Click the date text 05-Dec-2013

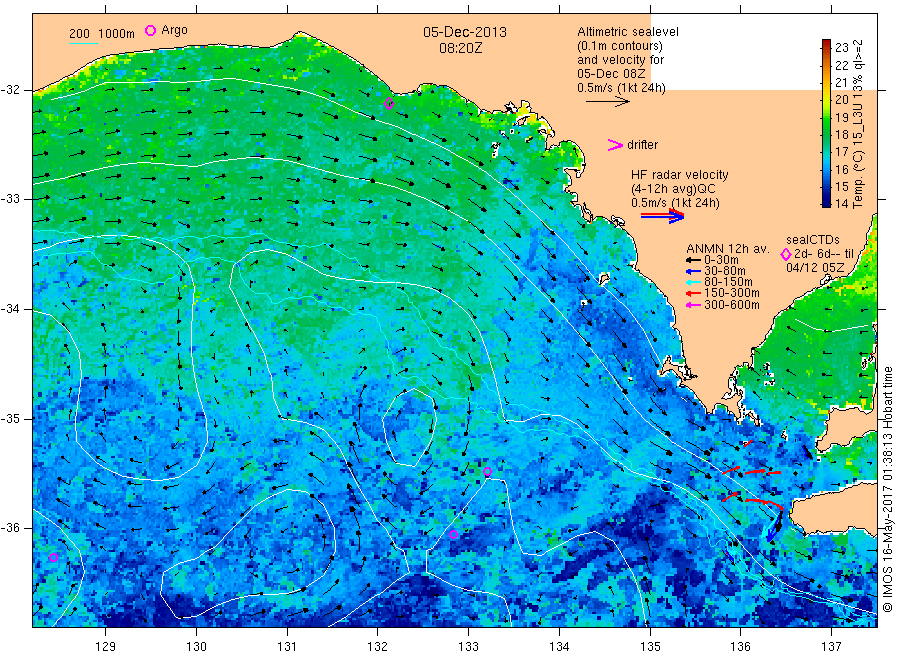[465, 32]
